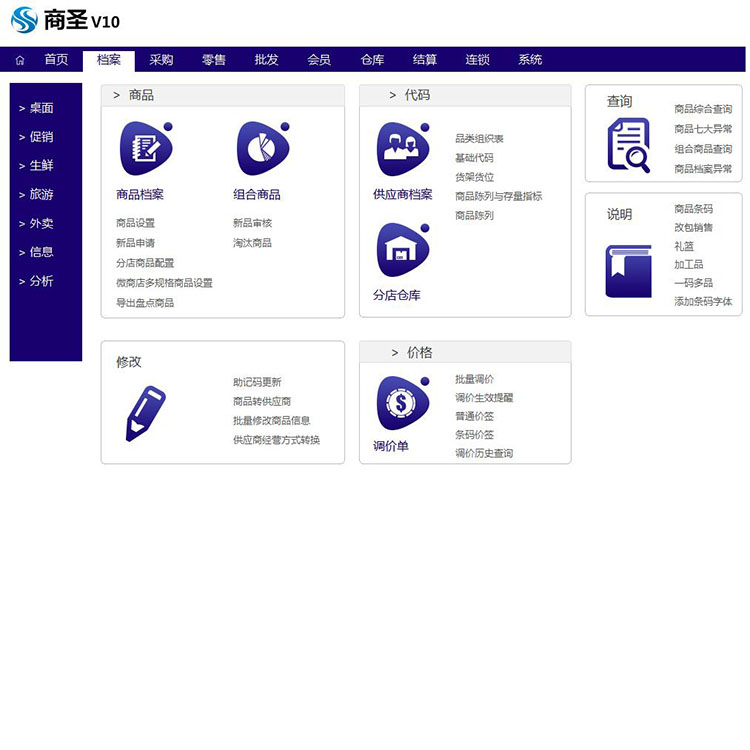The width and height of the screenshot is (750, 750).
Task: Open 批量调价
Action: tap(474, 379)
